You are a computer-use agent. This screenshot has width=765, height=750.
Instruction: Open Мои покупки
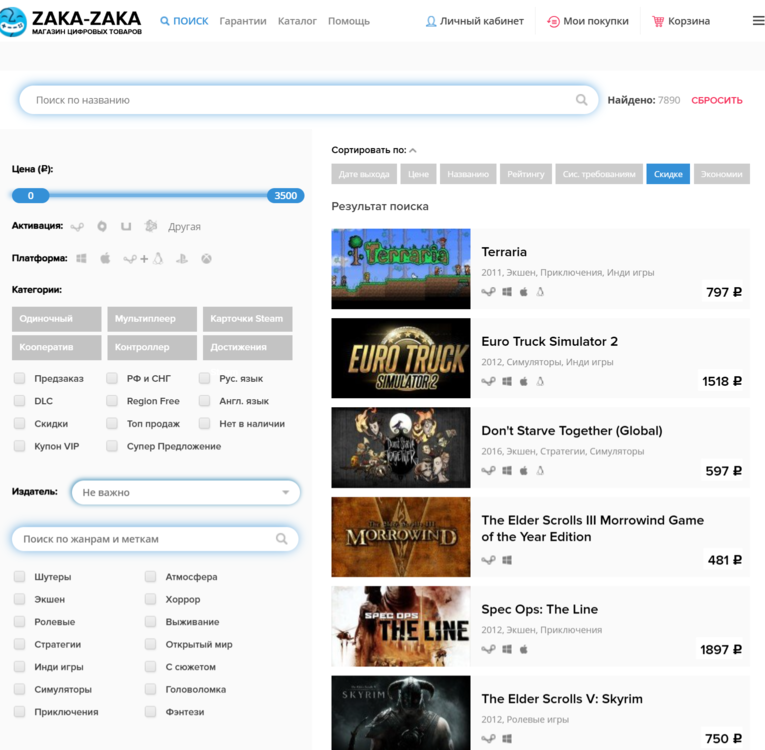(587, 21)
